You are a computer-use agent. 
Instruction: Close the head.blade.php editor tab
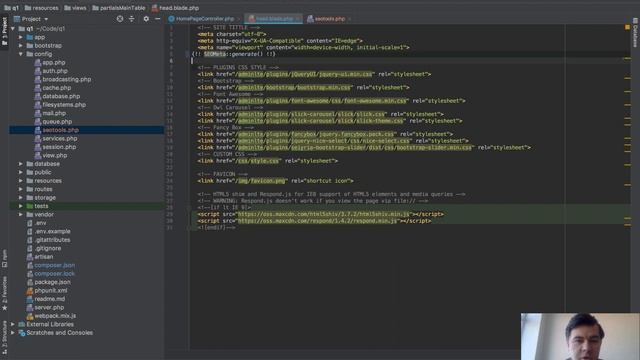[298, 19]
